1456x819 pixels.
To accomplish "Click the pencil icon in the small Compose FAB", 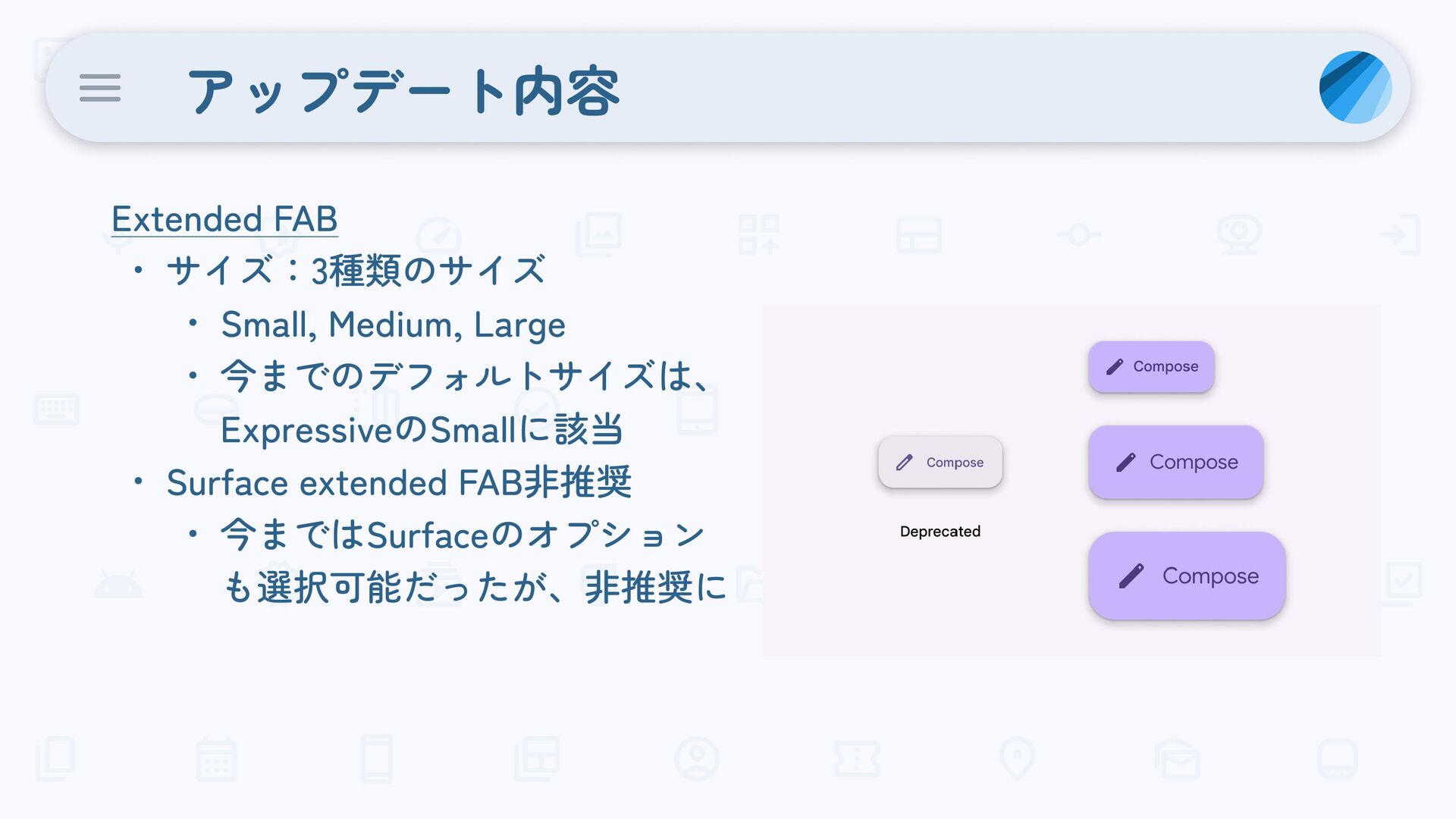I will tap(1115, 367).
